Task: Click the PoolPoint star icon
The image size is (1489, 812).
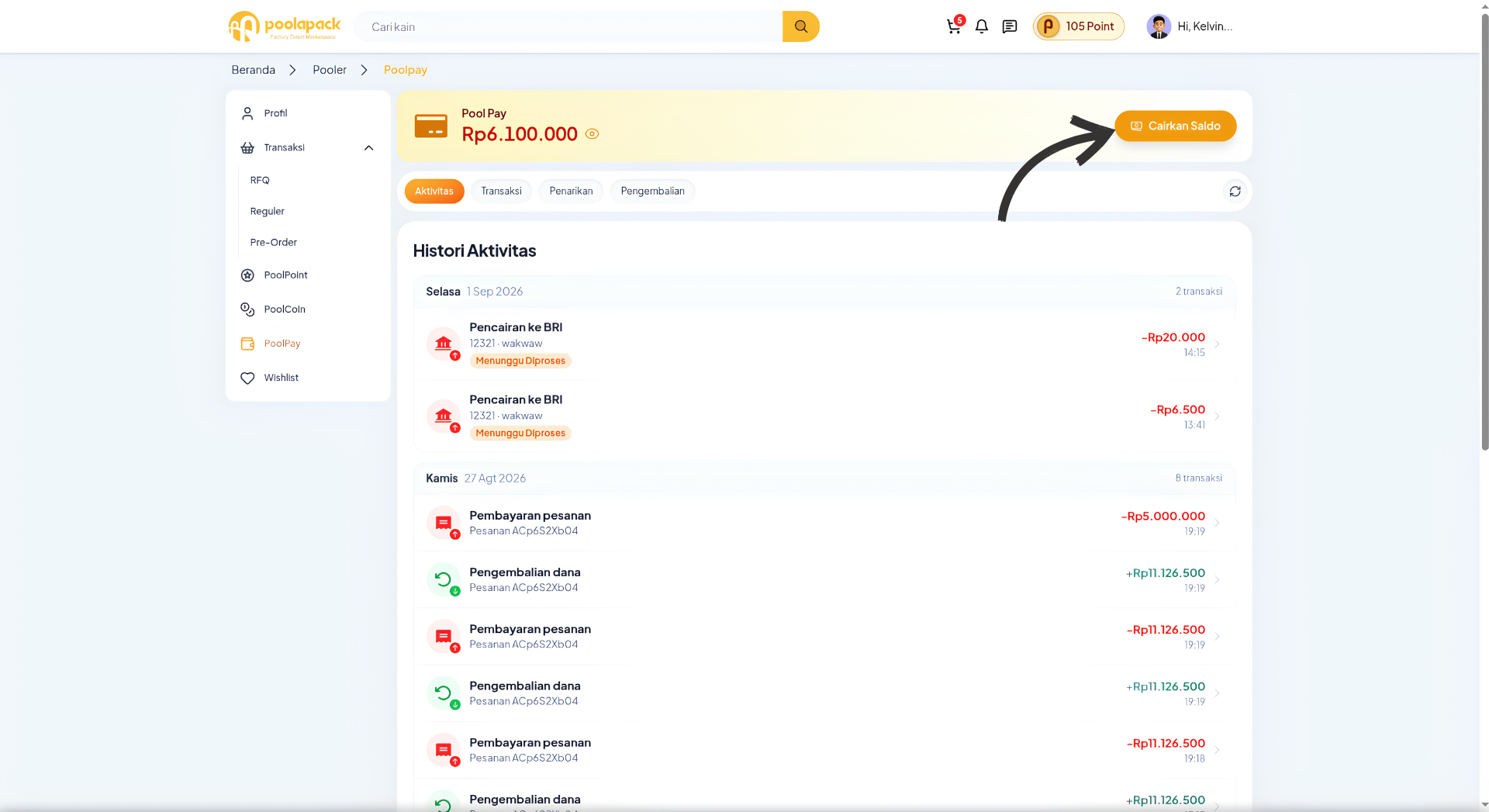Action: point(247,275)
